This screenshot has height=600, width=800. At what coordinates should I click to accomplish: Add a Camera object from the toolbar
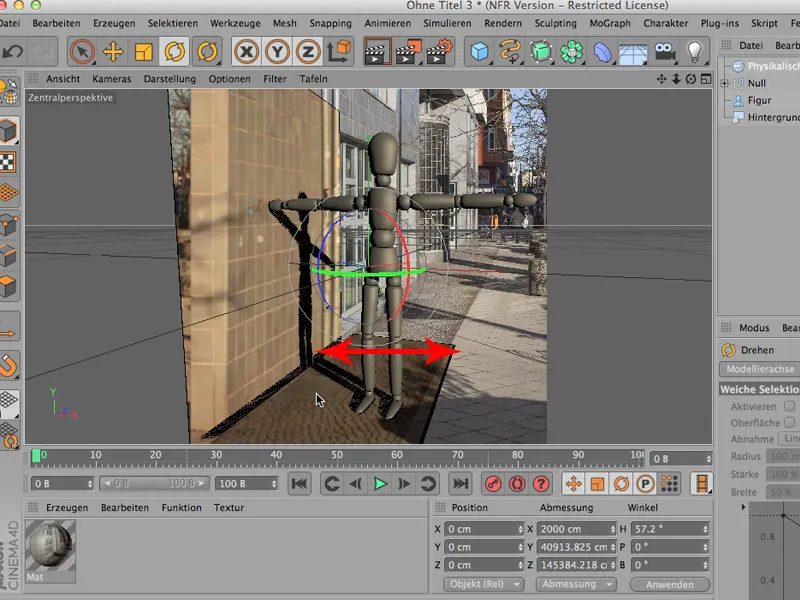coord(664,52)
